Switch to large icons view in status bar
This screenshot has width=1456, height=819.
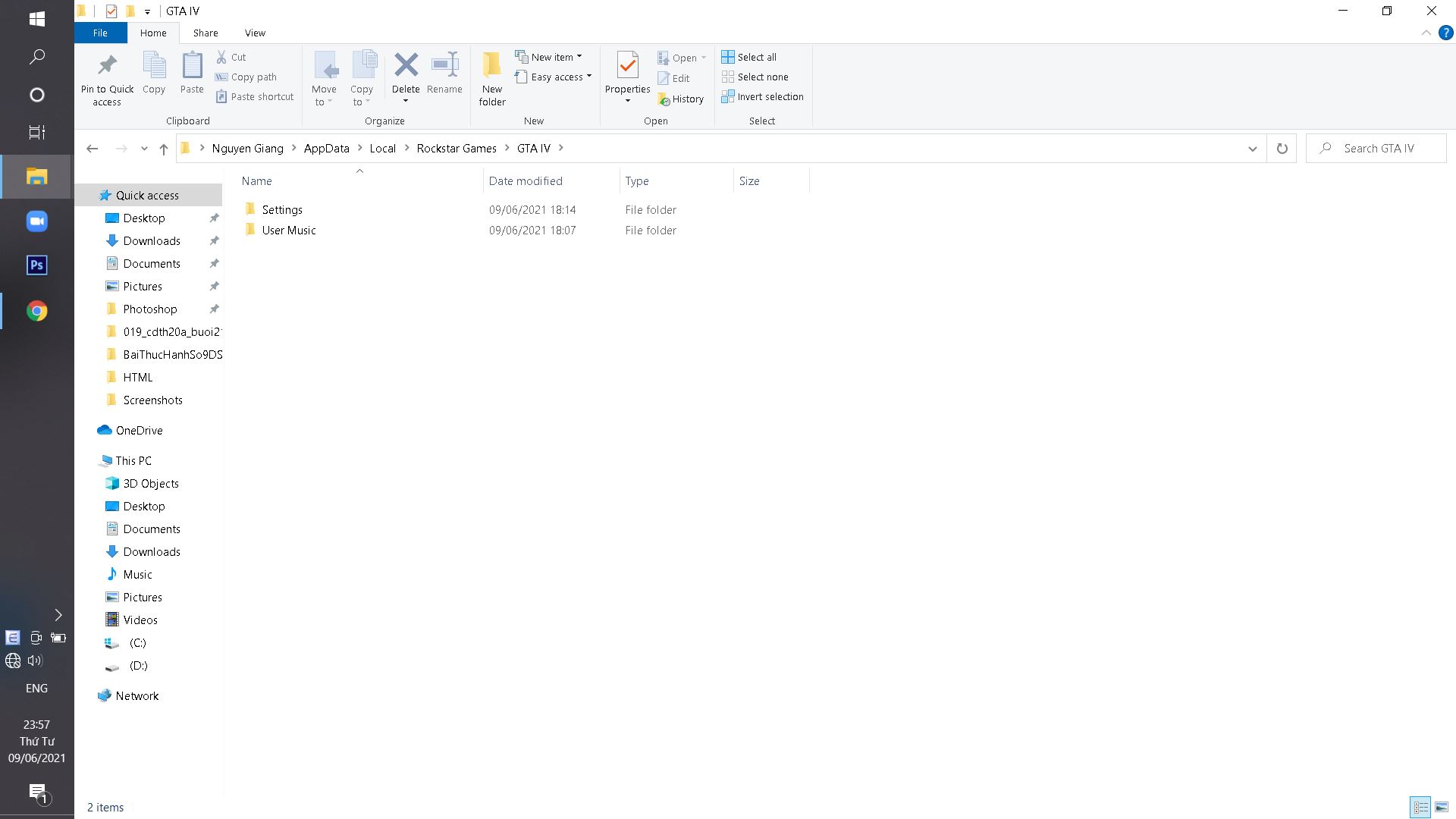pos(1442,807)
